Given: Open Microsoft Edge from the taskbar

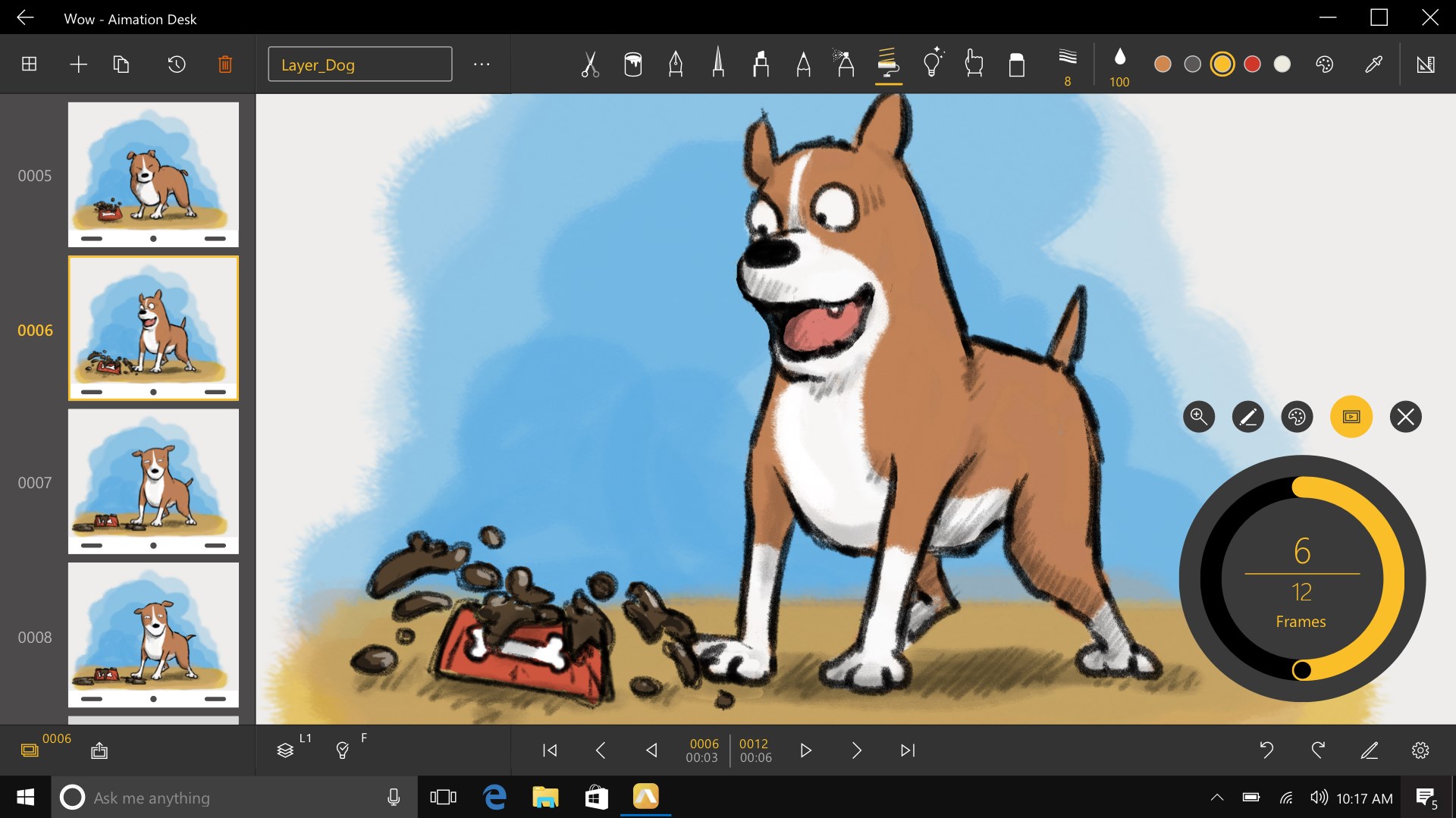Looking at the screenshot, I should tap(495, 798).
